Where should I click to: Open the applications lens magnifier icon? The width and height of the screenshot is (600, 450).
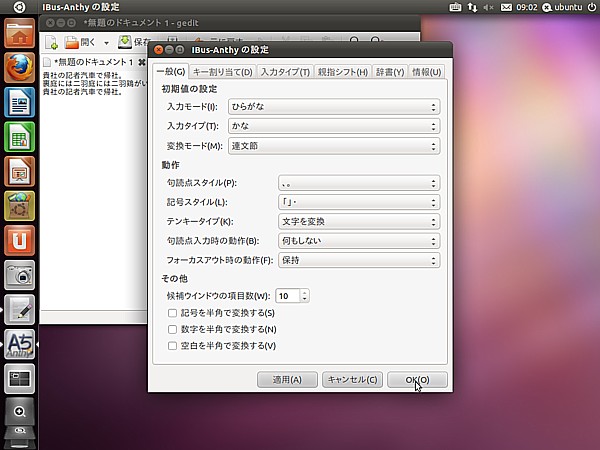20,412
